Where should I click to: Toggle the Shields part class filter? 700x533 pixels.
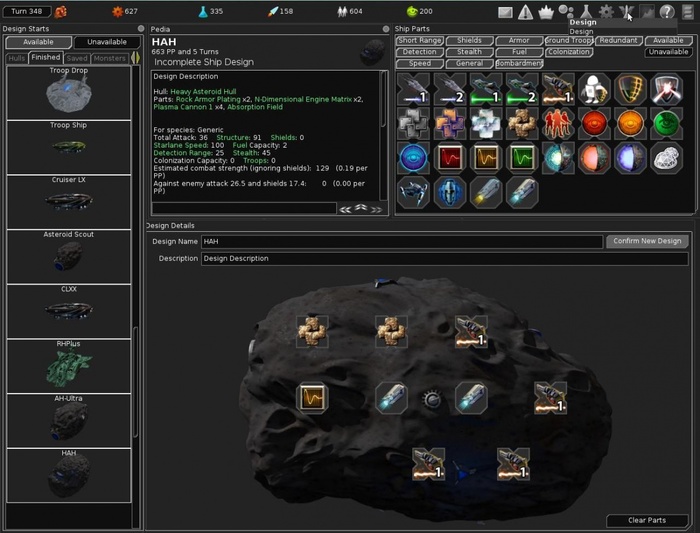coord(469,40)
